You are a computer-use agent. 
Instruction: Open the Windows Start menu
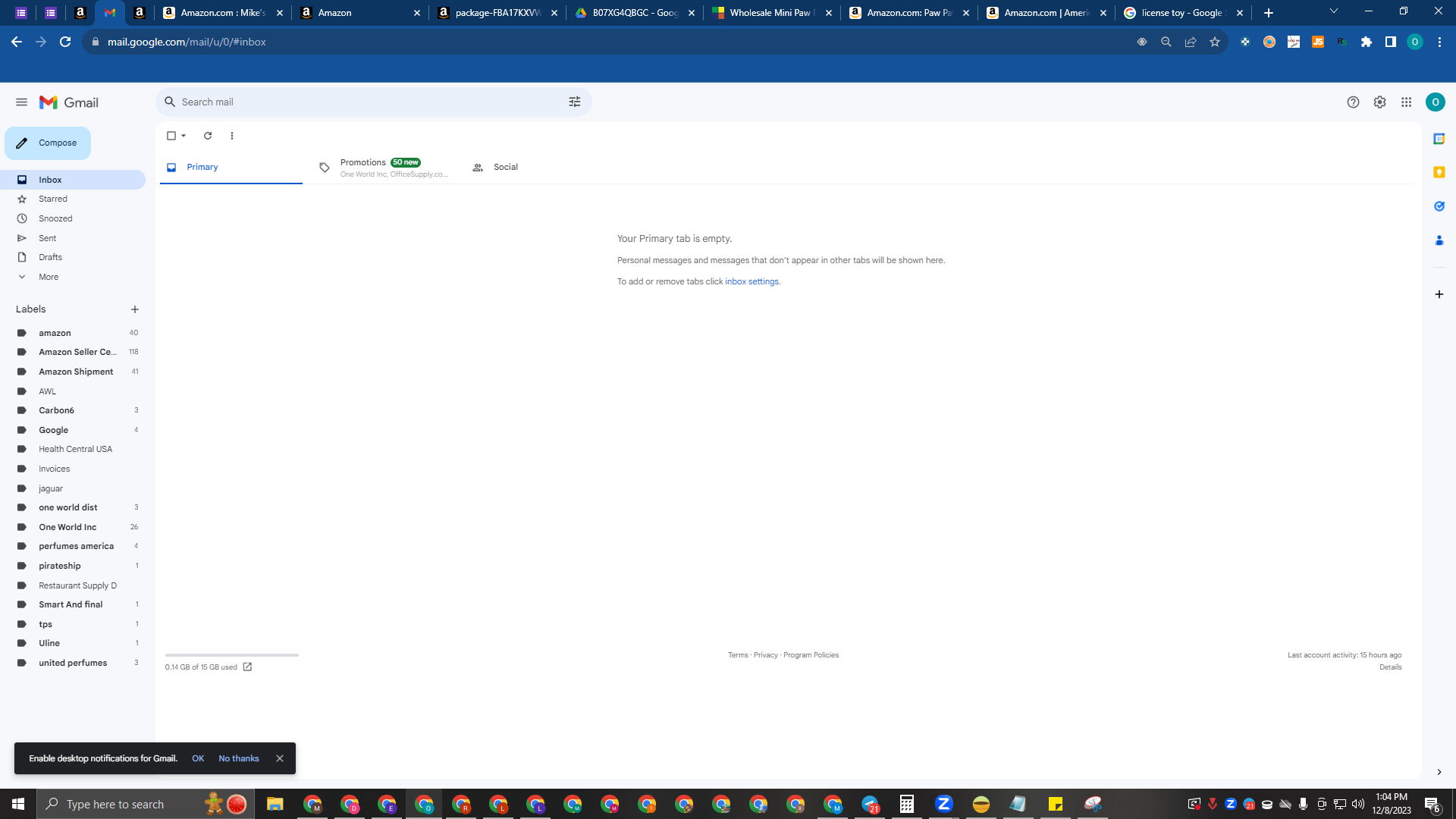(x=18, y=804)
